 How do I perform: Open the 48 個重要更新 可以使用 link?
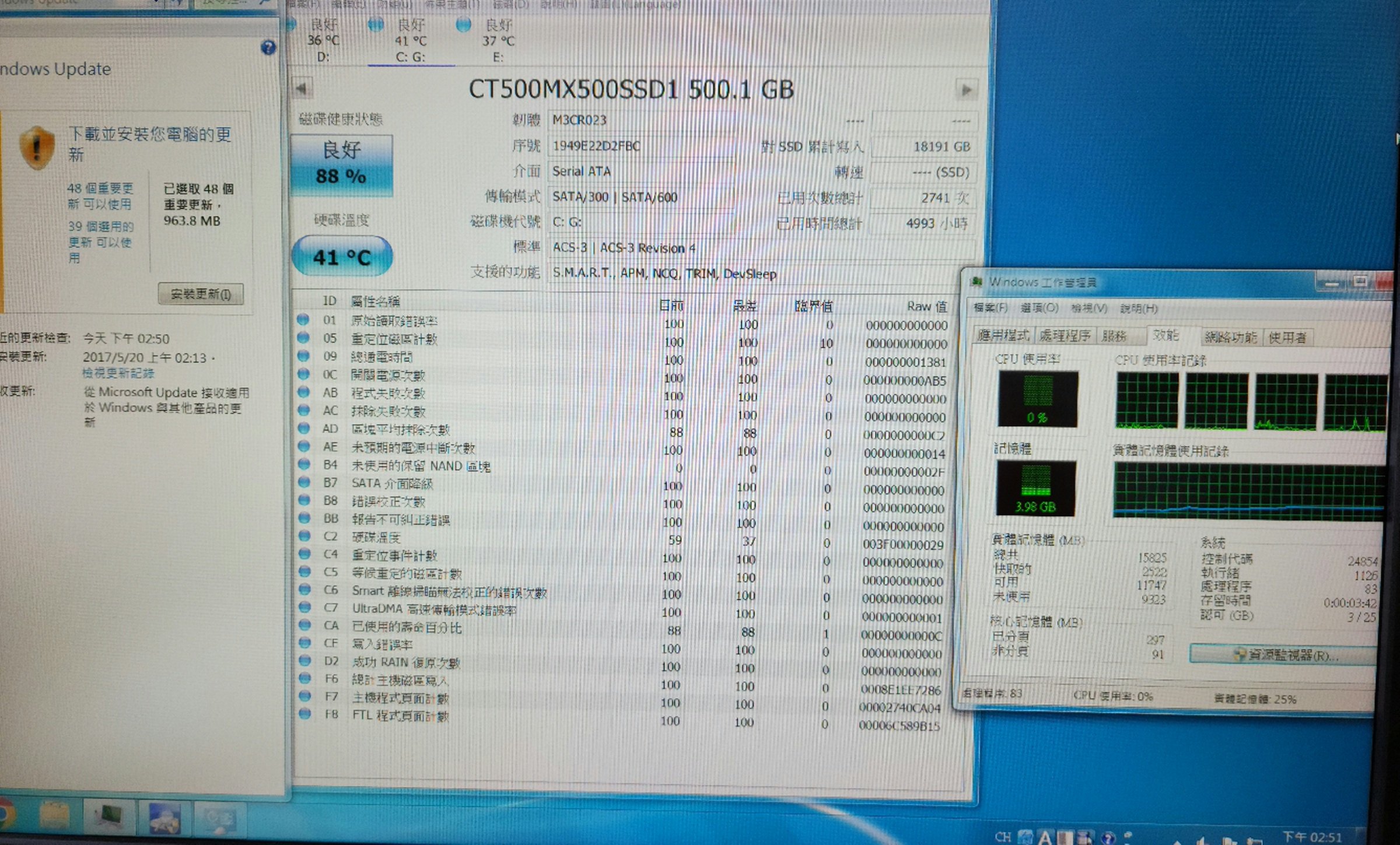click(x=100, y=196)
